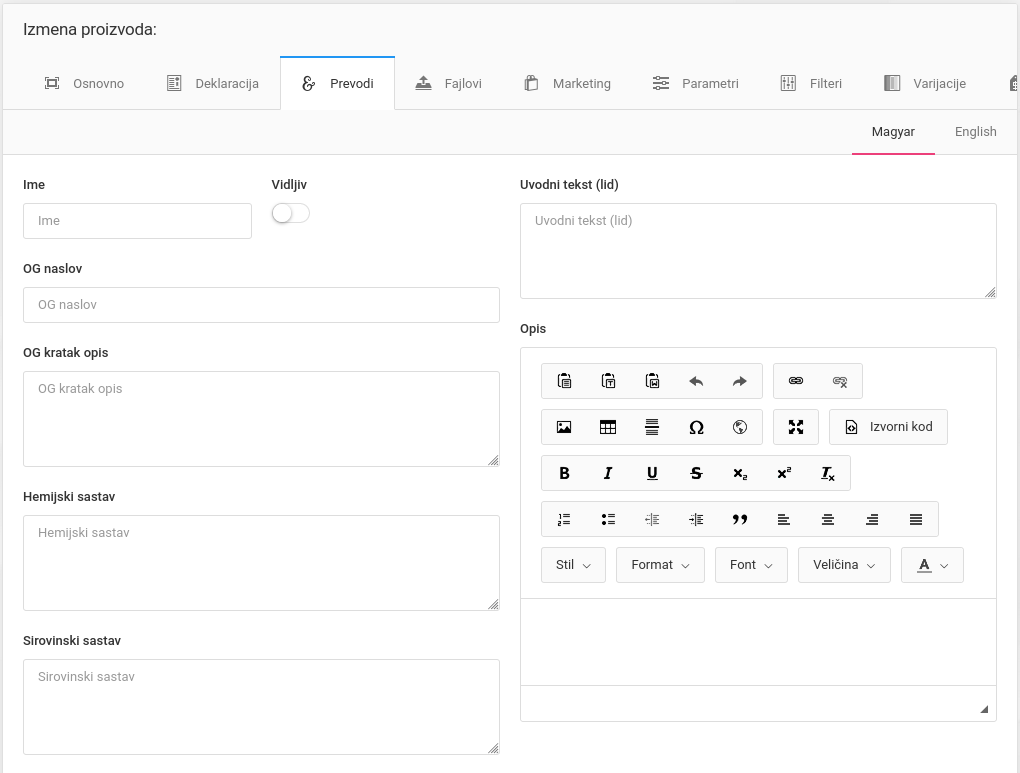Image resolution: width=1020 pixels, height=773 pixels.
Task: Open the Filteri tab
Action: point(811,83)
